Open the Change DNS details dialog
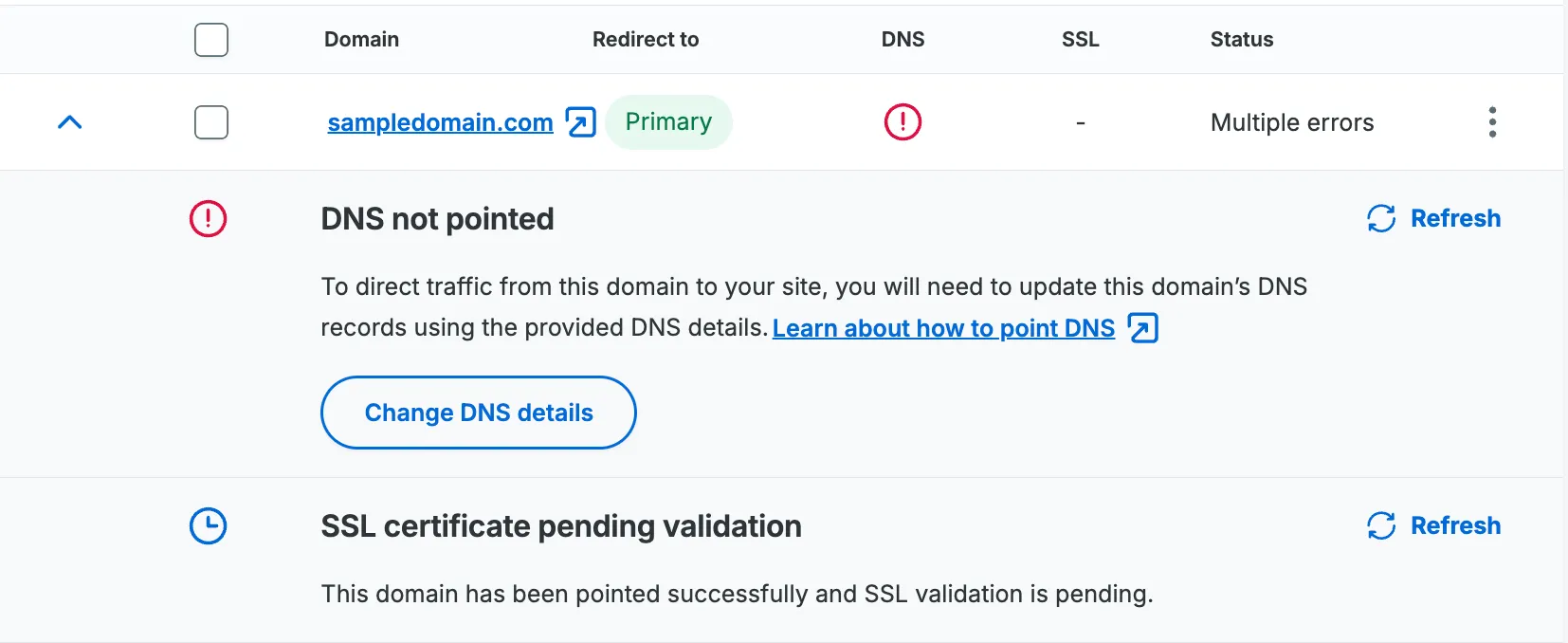1568x643 pixels. pyautogui.click(x=478, y=412)
